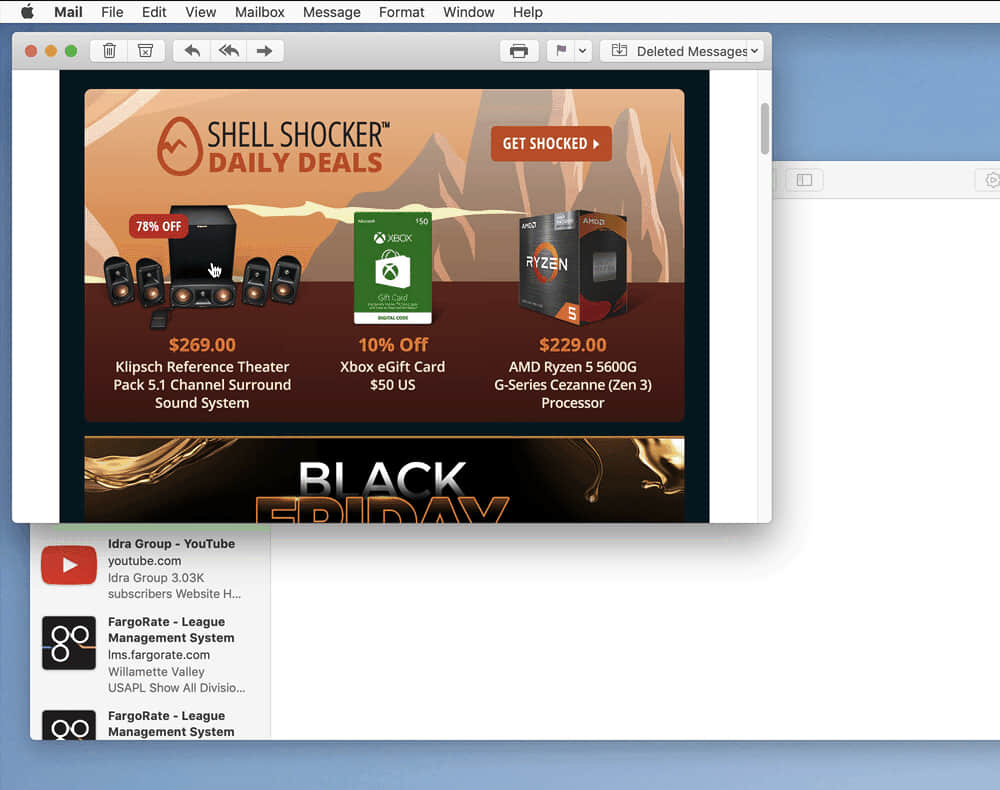Open the Window menu

pyautogui.click(x=469, y=12)
